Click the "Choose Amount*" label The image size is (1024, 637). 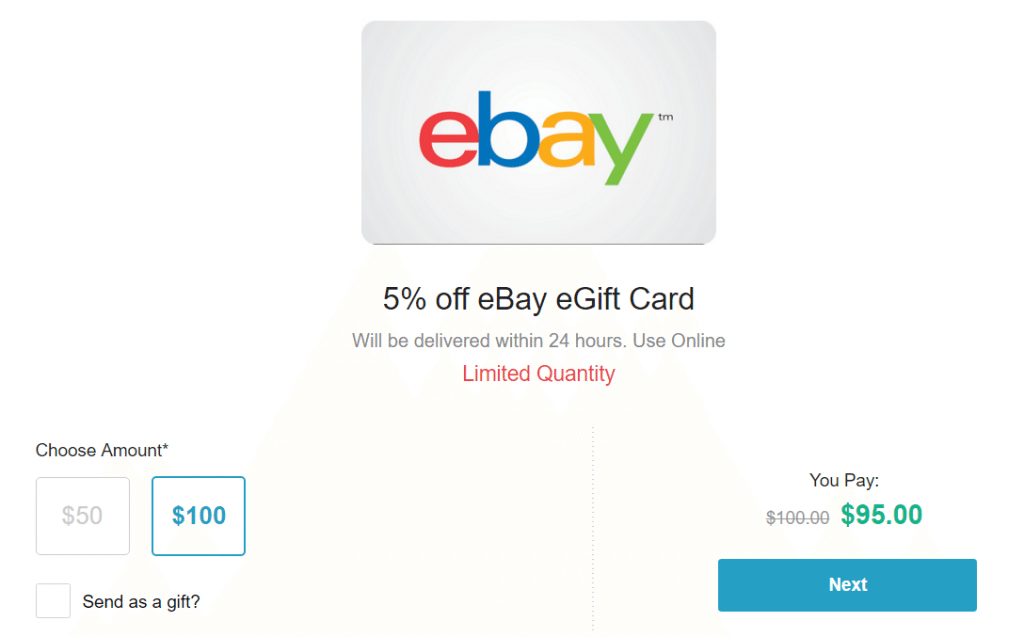point(102,450)
